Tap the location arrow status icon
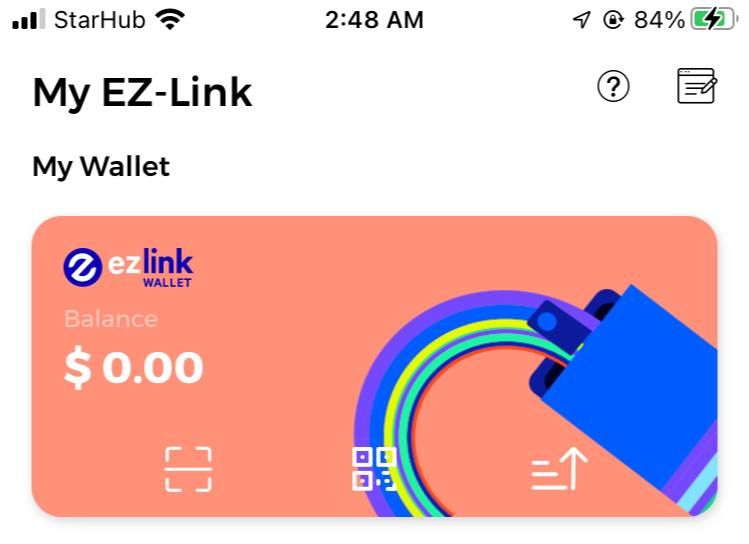The width and height of the screenshot is (749, 544). pyautogui.click(x=582, y=20)
